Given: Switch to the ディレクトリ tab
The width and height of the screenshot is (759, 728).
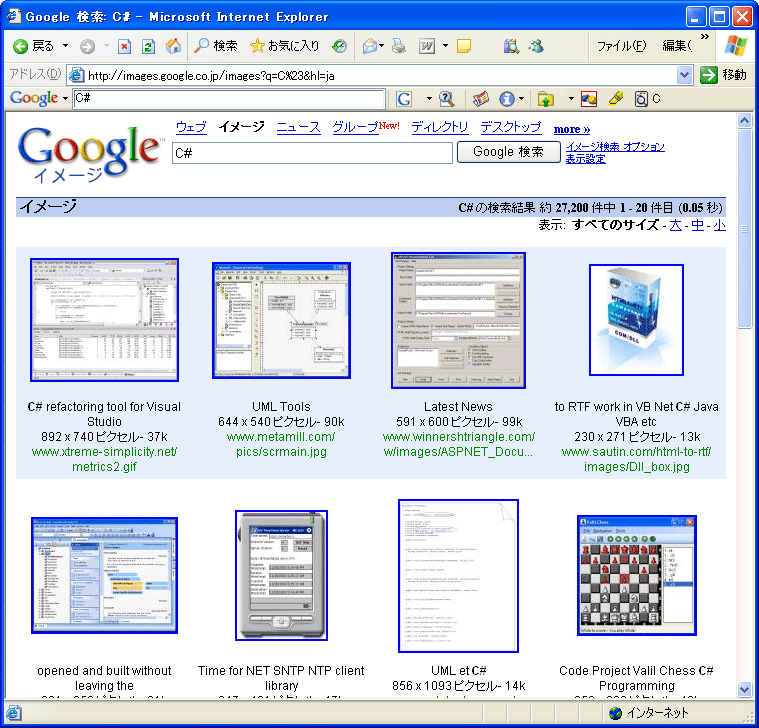Looking at the screenshot, I should (x=440, y=127).
